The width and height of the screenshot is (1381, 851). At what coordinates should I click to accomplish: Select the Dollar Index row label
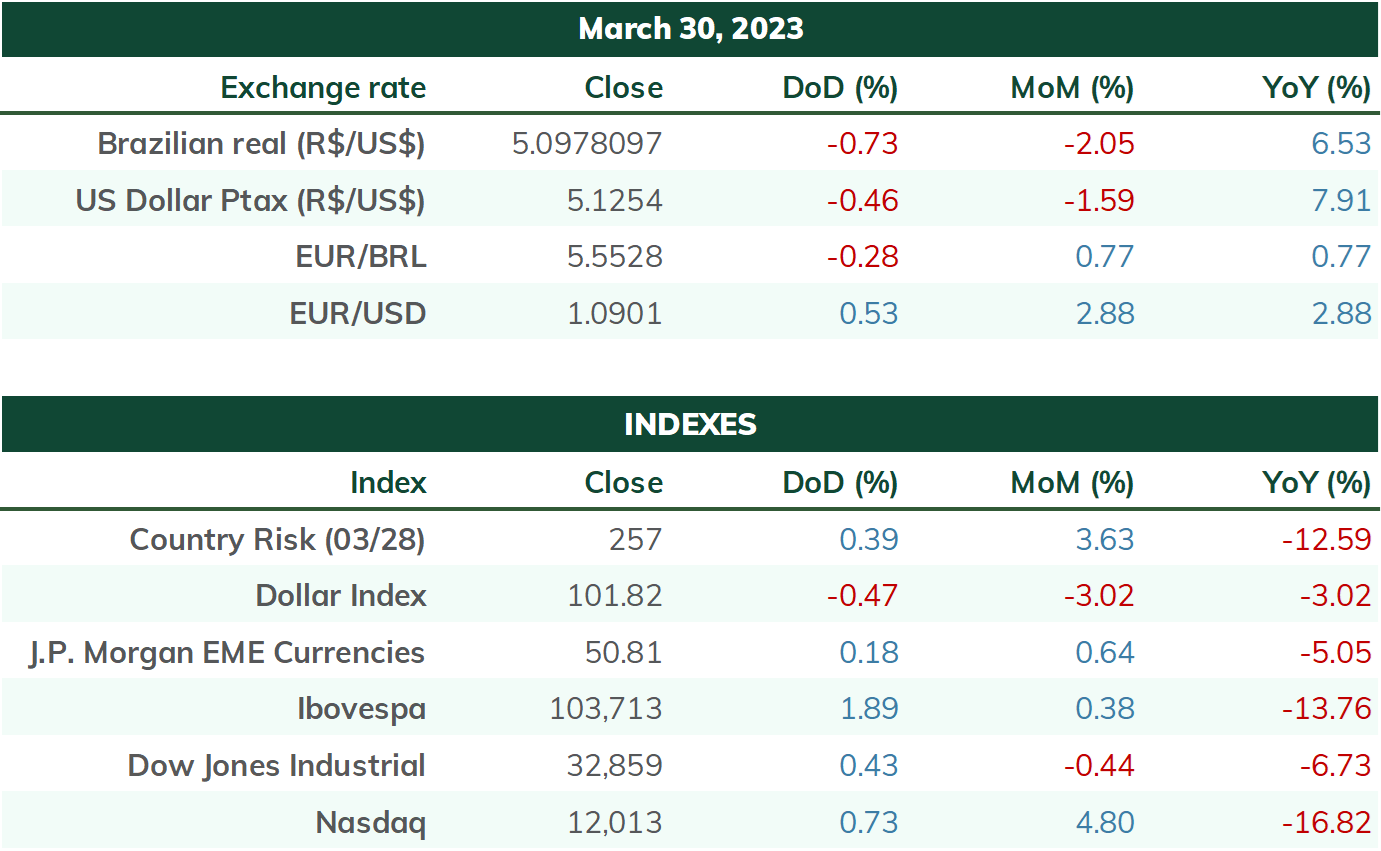click(341, 596)
